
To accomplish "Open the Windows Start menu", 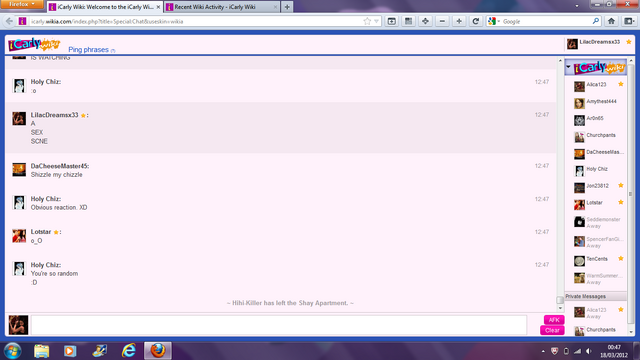I will pos(12,351).
